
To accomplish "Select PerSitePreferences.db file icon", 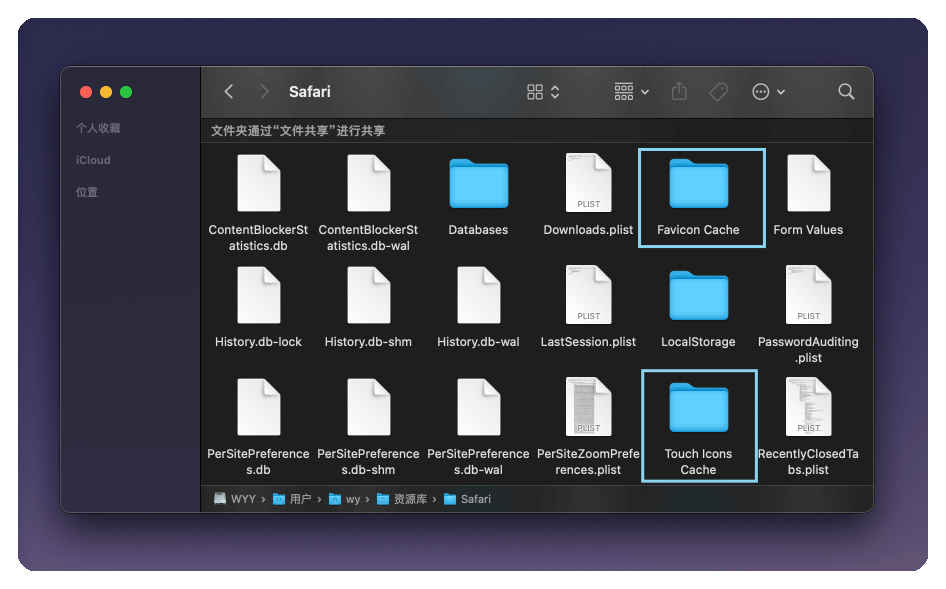I will (258, 407).
